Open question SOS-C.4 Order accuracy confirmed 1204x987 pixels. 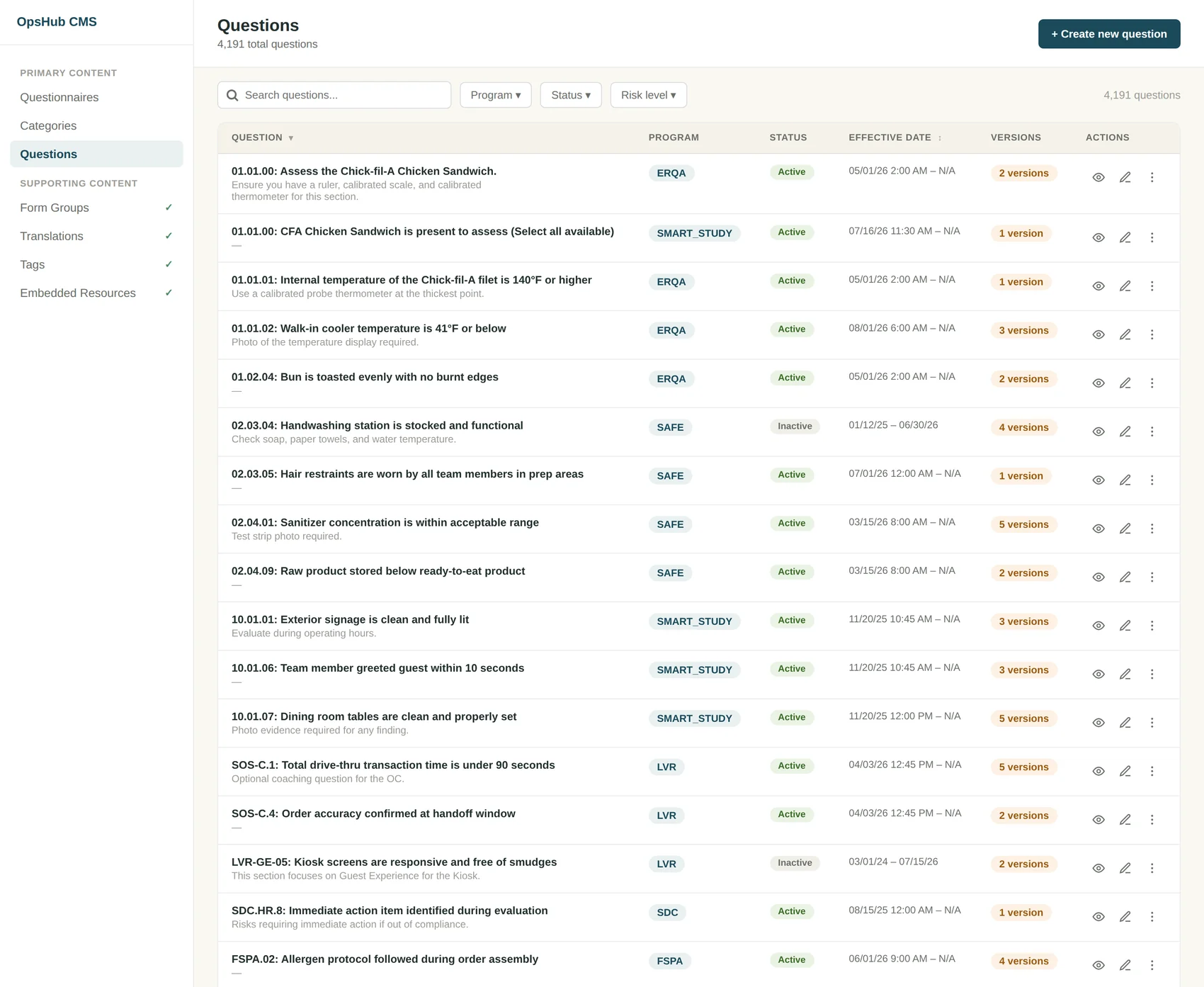coord(373,814)
